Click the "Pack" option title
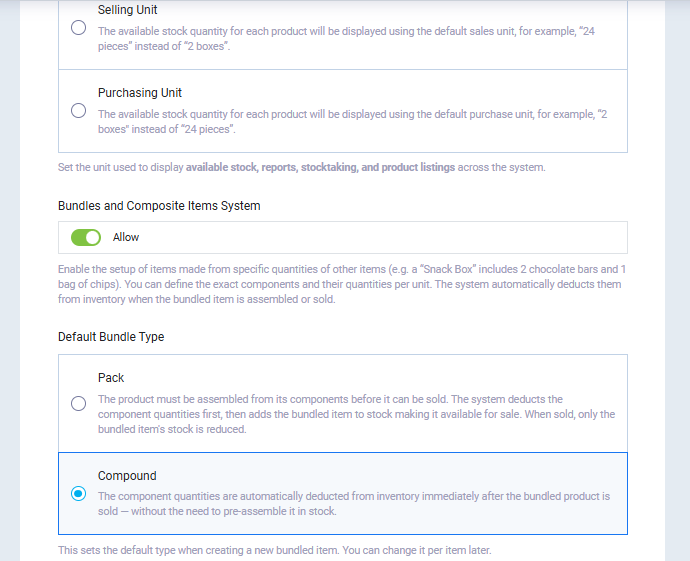This screenshot has height=561, width=690. pyautogui.click(x=111, y=378)
